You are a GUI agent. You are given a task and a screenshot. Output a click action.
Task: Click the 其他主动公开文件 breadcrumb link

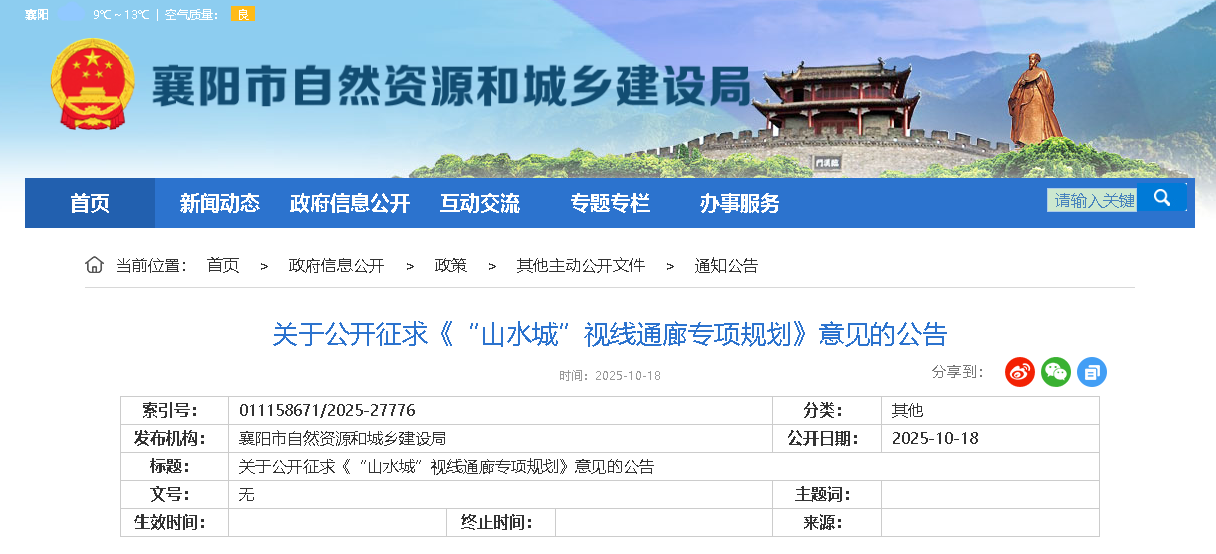pos(580,265)
